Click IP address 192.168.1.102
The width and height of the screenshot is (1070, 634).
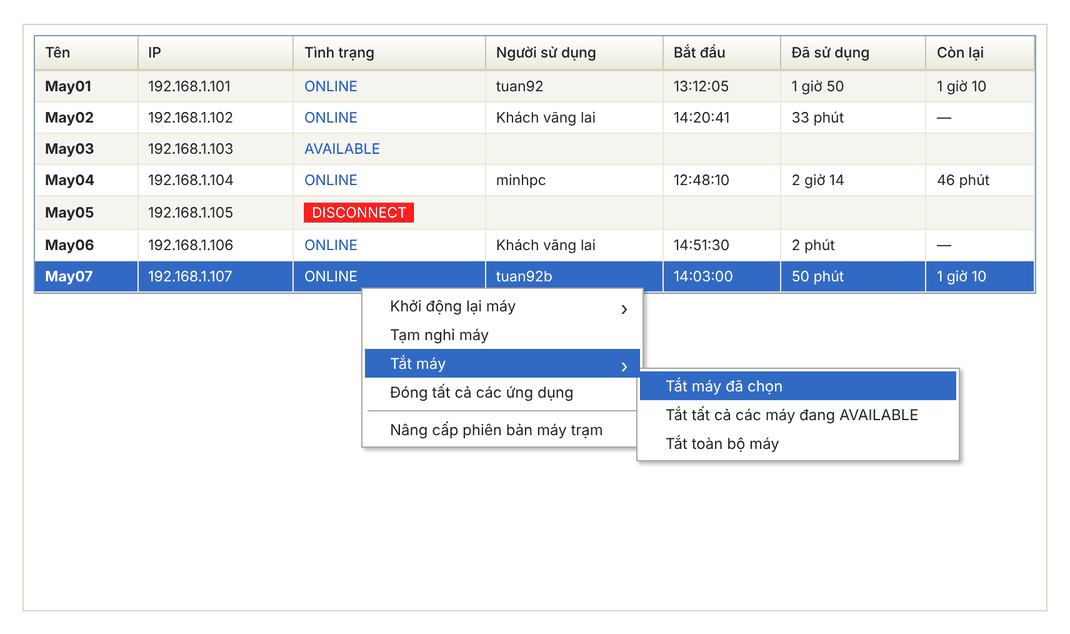[x=190, y=118]
